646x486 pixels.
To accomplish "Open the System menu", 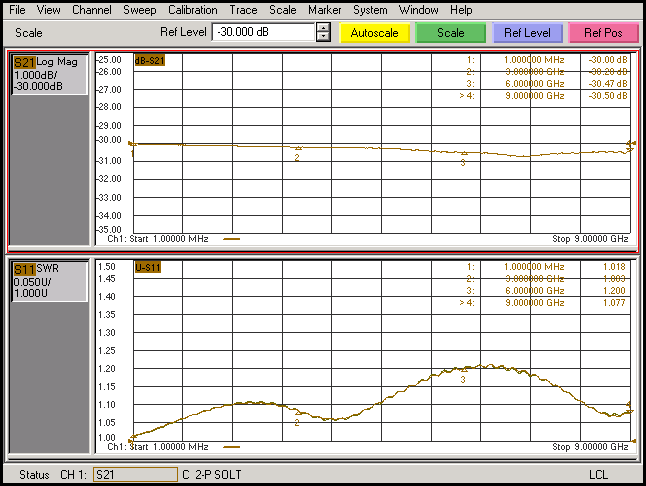I will click(370, 10).
